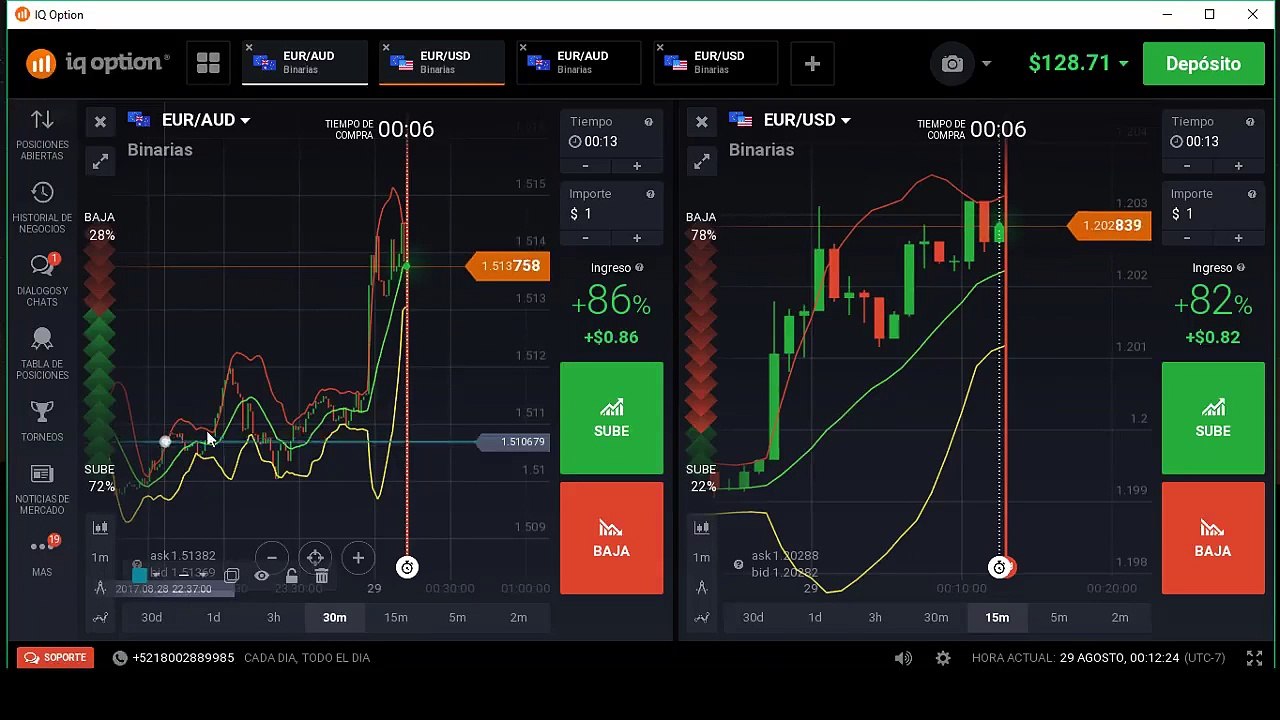Set EUR/USD chart range to 30m
This screenshot has width=1280, height=720.
(x=936, y=618)
